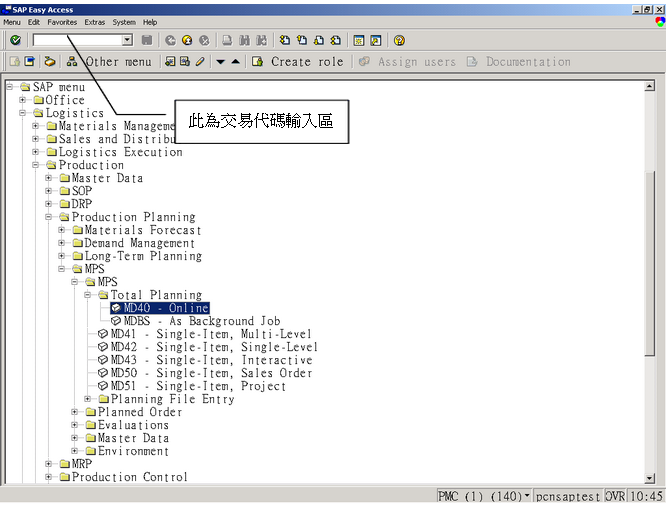Screen dimensions: 666x506
Task: Select MD40 - Online transaction
Action: tap(160, 308)
